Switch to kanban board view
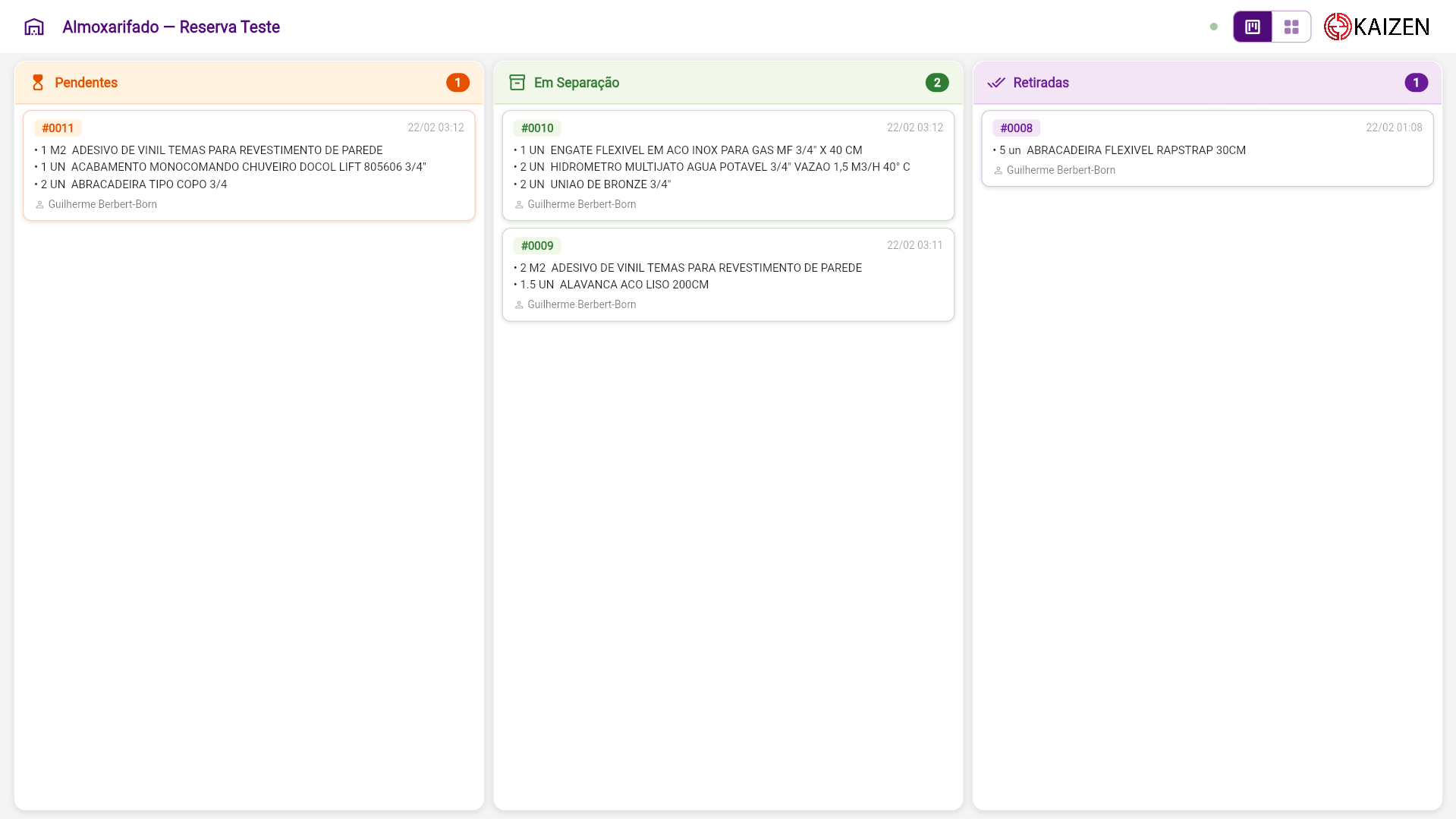The image size is (1456, 819). click(x=1252, y=27)
